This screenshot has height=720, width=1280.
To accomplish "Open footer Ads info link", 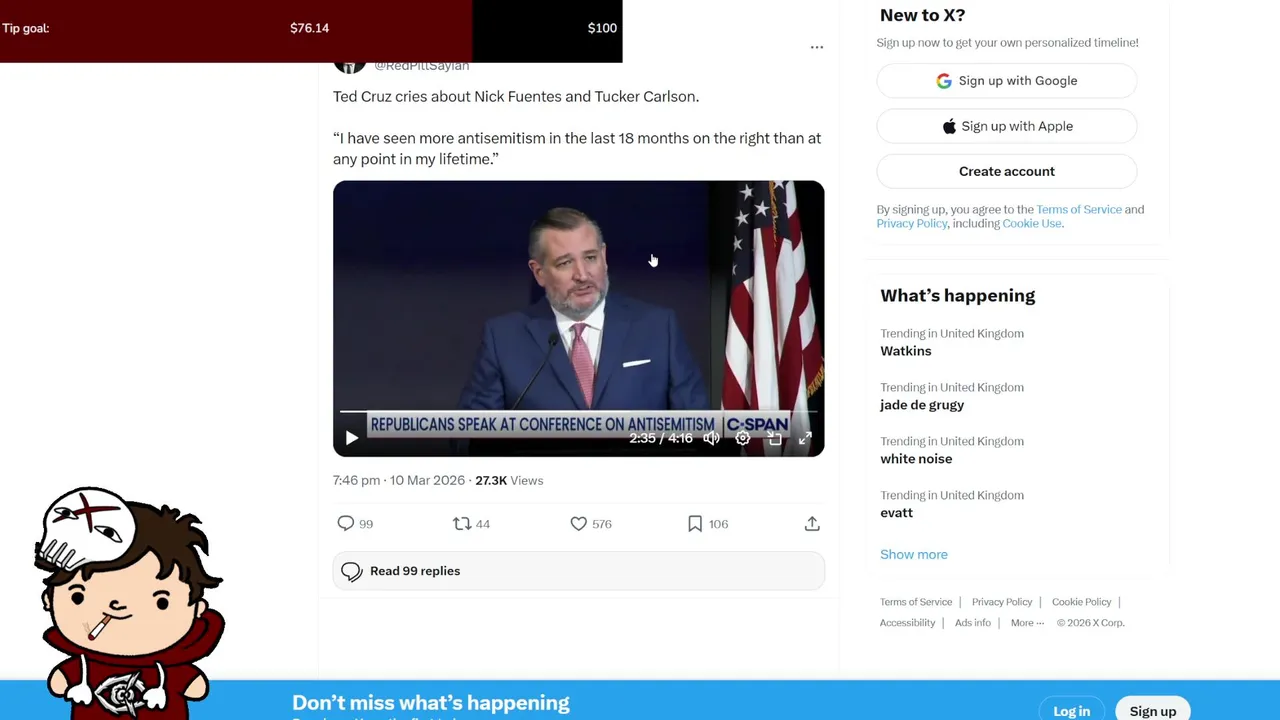I will pyautogui.click(x=973, y=623).
